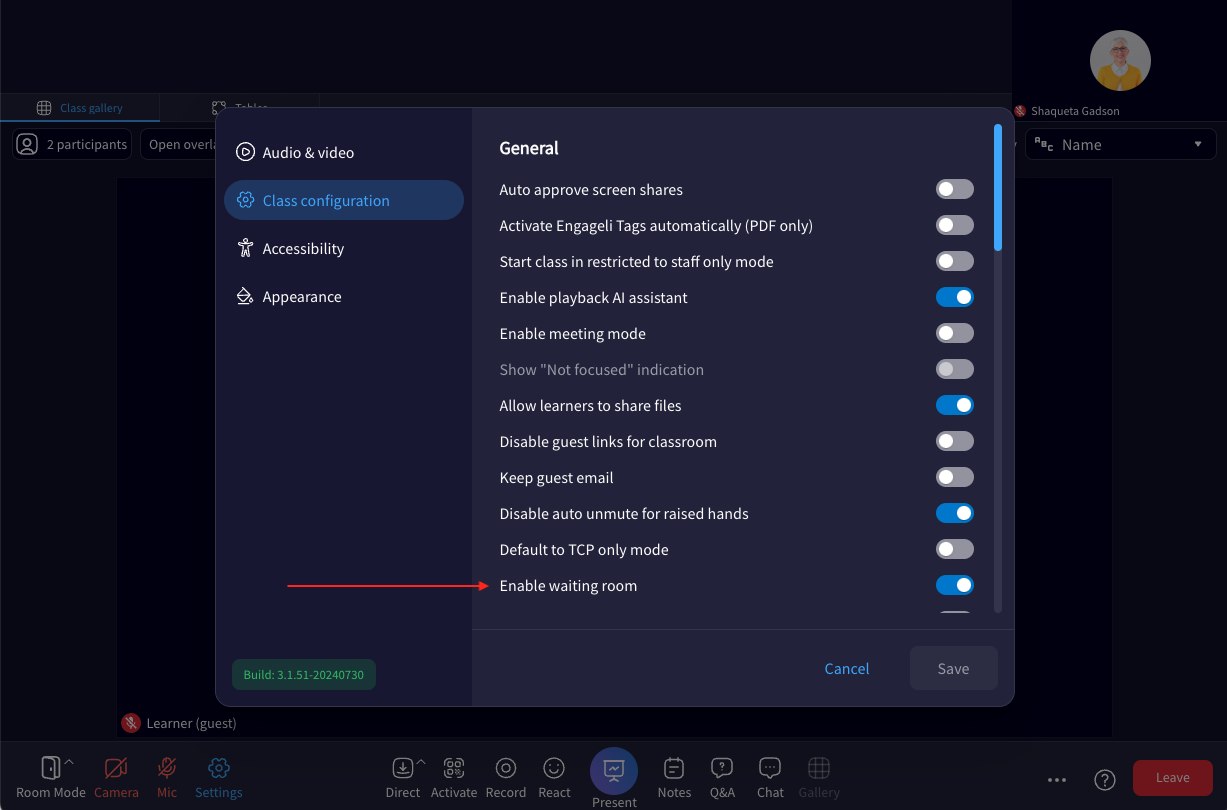The width and height of the screenshot is (1227, 810).
Task: Click the Cancel link
Action: tap(847, 668)
